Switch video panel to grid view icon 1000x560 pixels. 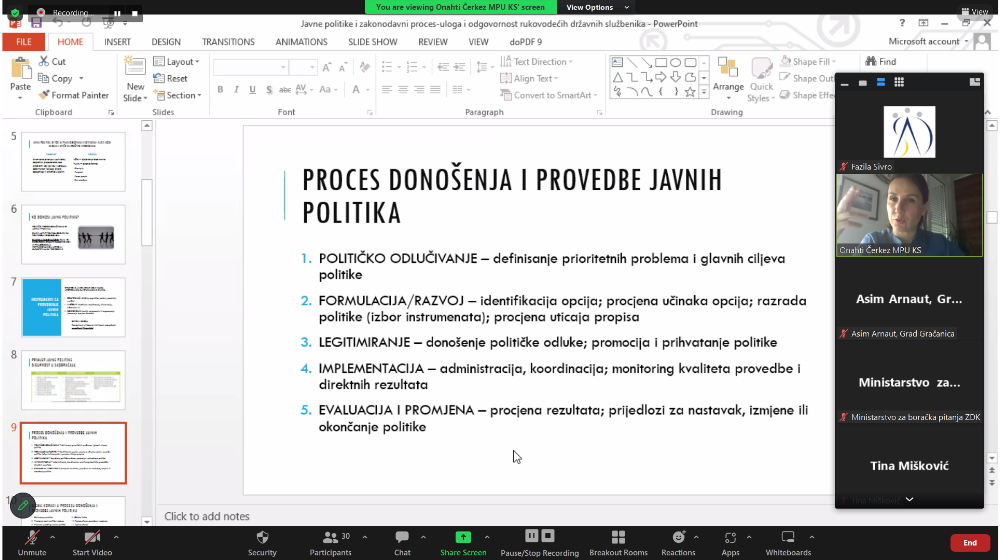899,82
